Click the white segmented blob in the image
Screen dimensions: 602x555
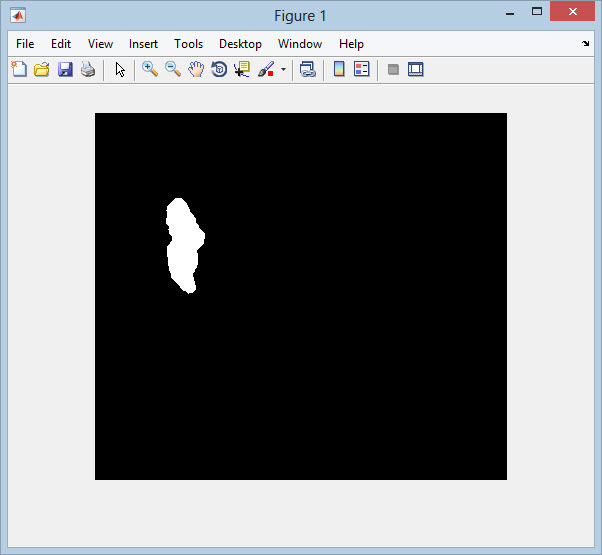184,246
